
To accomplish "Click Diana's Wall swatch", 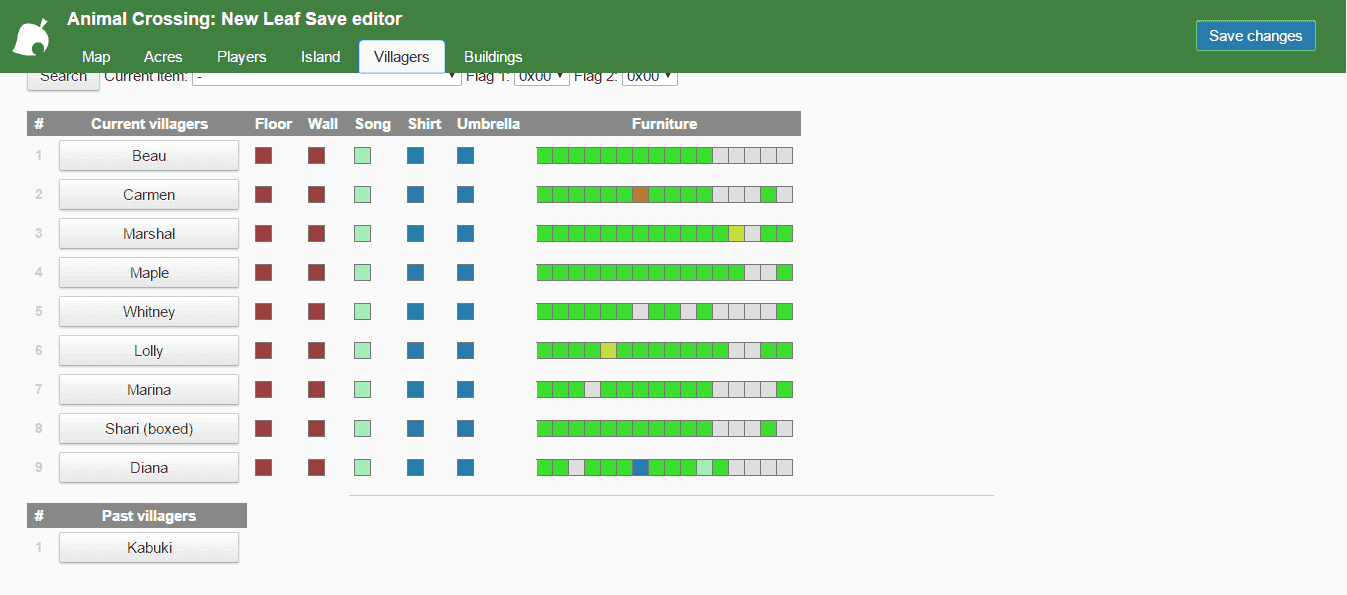I will point(316,468).
